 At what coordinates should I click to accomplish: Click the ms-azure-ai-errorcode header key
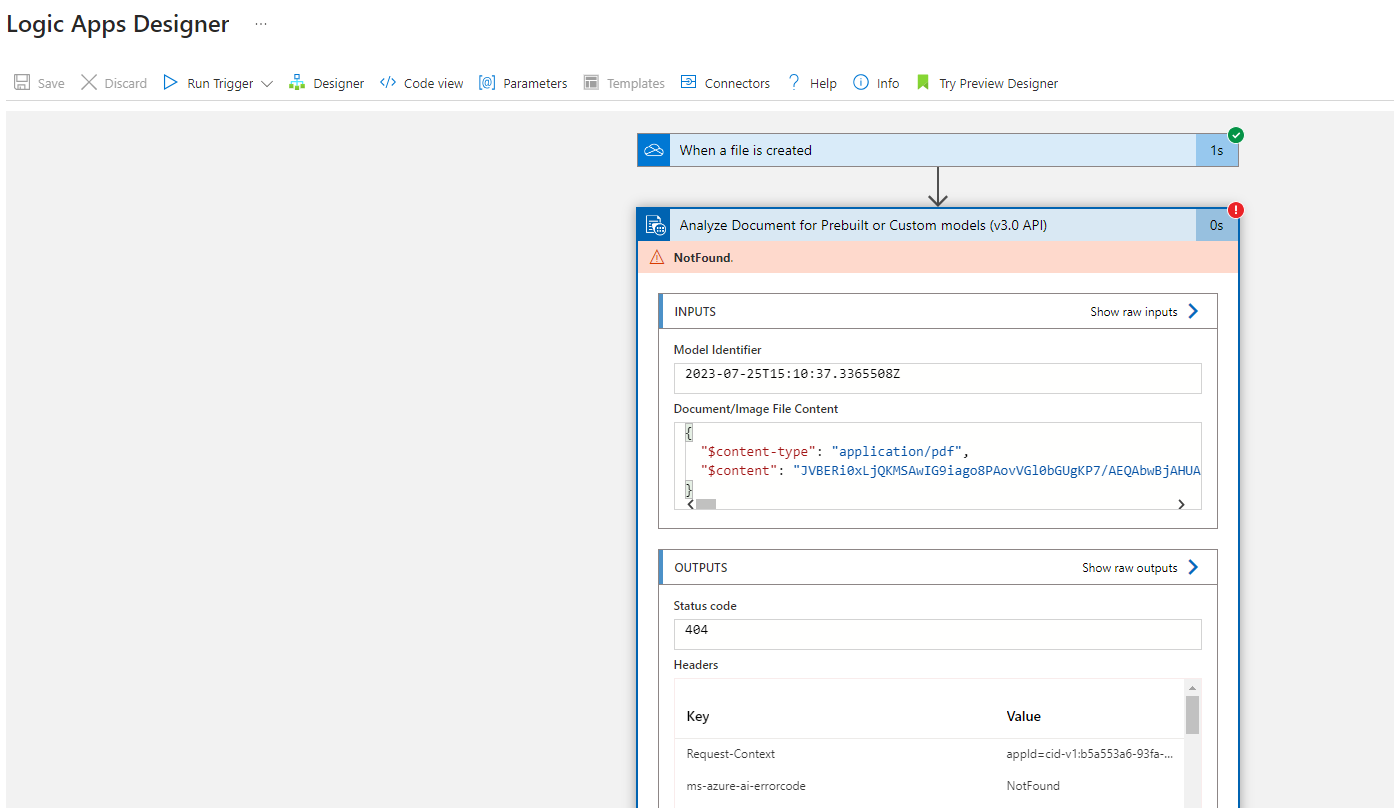[x=746, y=786]
